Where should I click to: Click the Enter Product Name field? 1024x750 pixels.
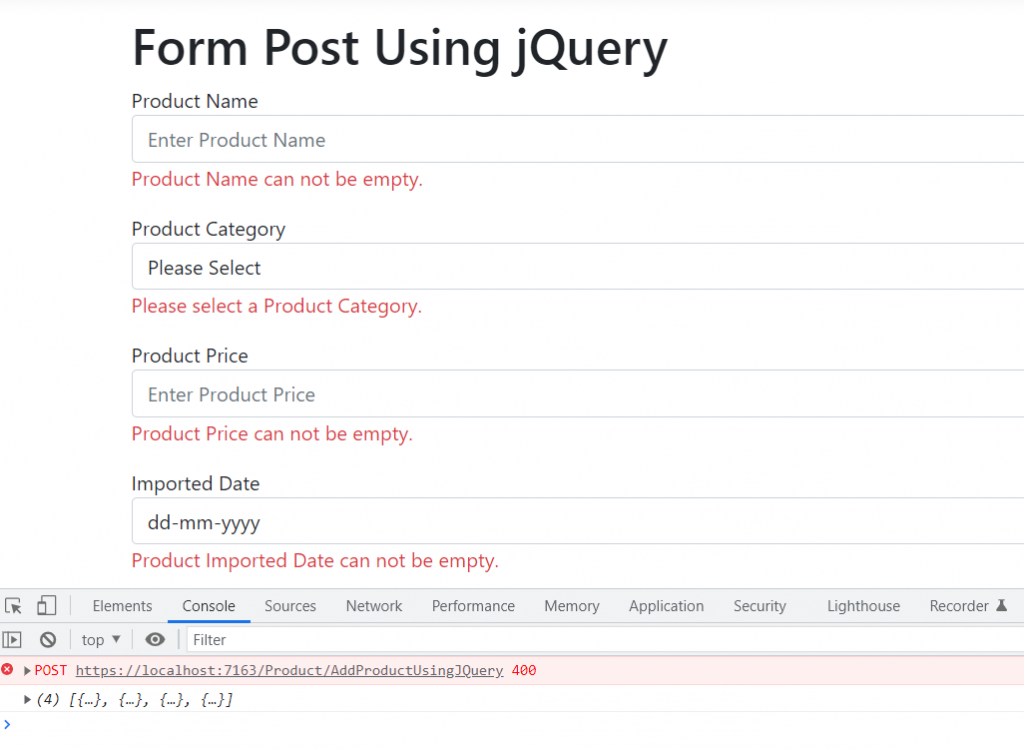578,140
